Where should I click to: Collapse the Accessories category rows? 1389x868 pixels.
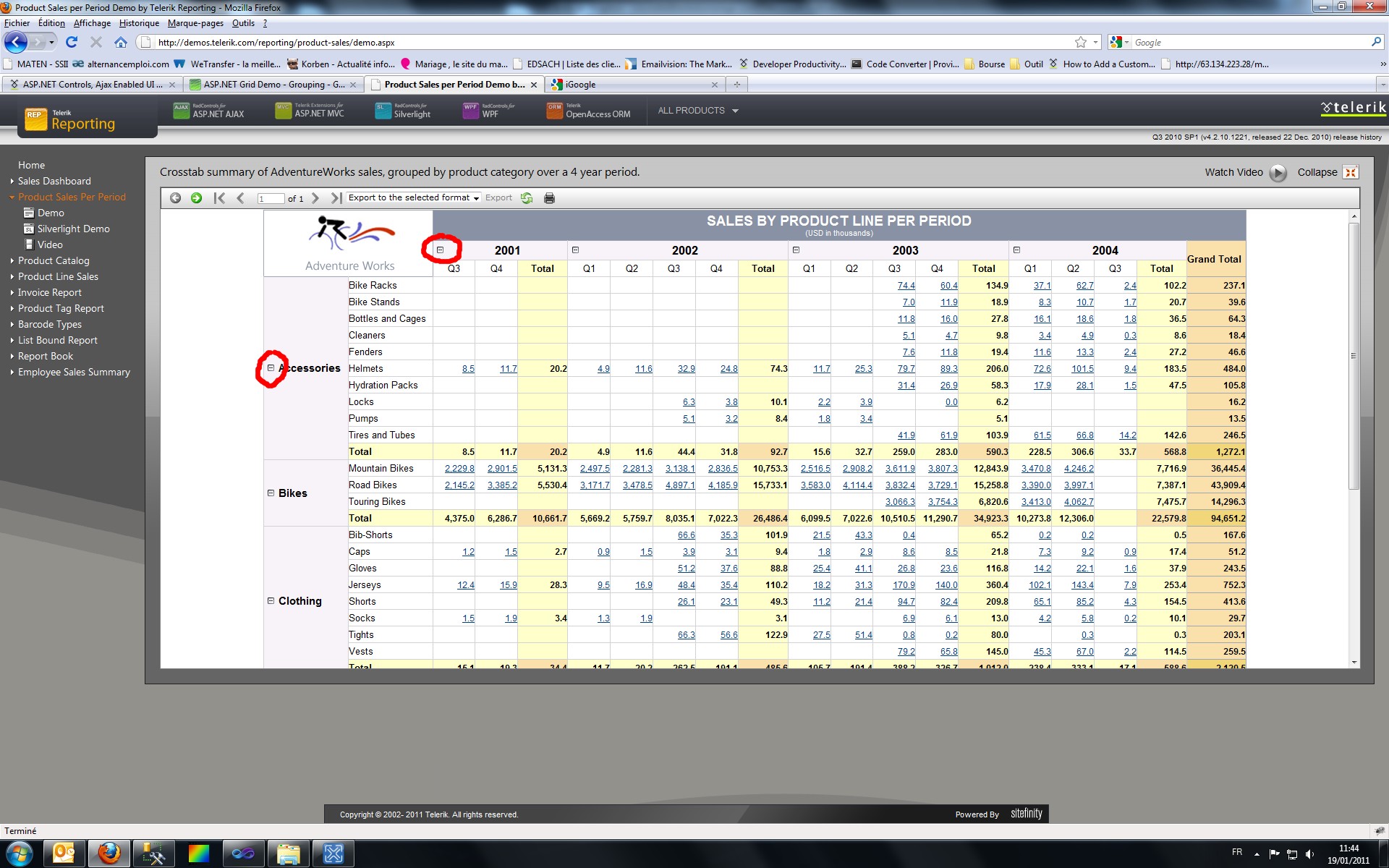point(271,368)
